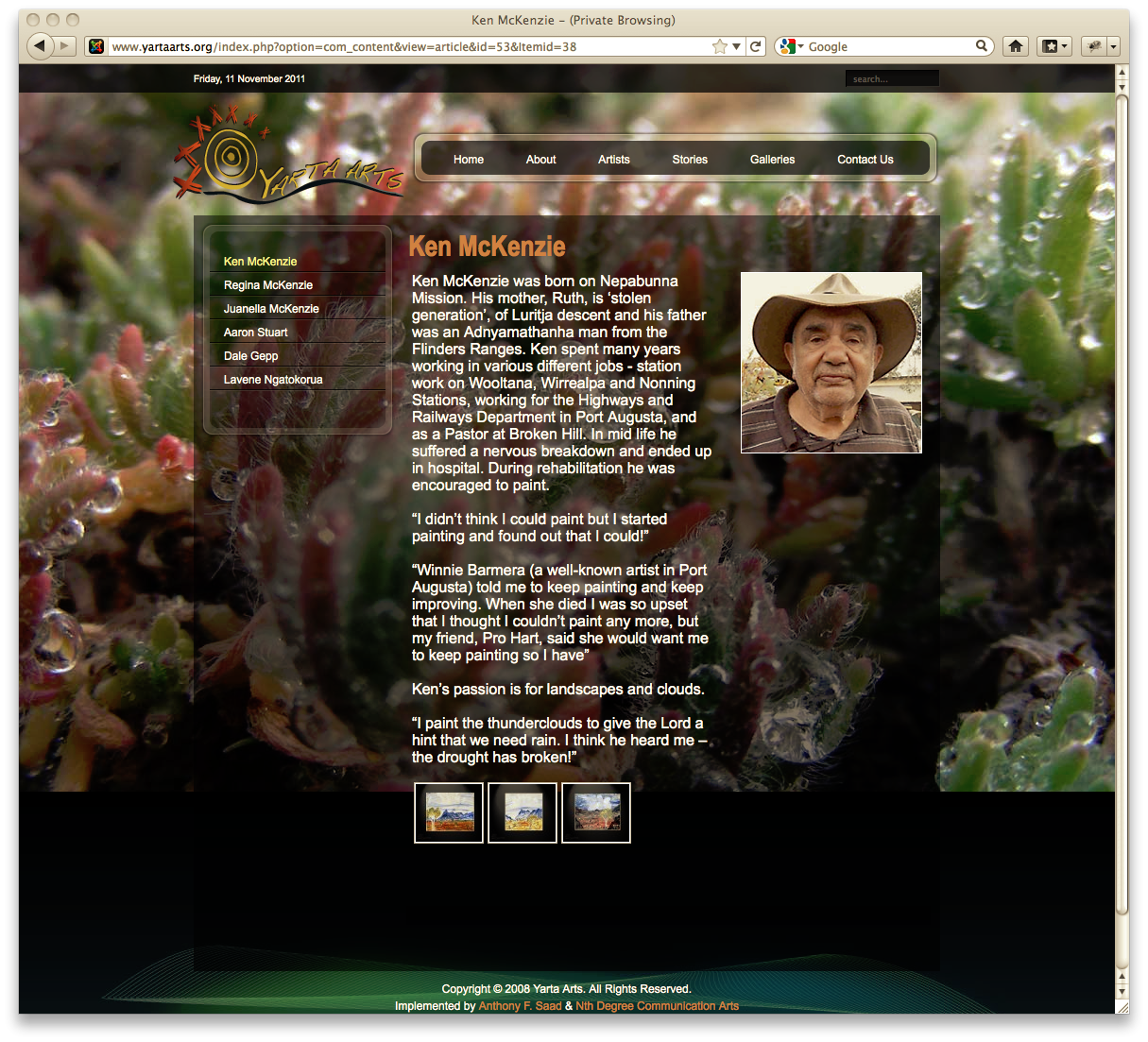The width and height of the screenshot is (1148, 1042).
Task: Click the Ken McKenzie page heading
Action: [x=487, y=247]
